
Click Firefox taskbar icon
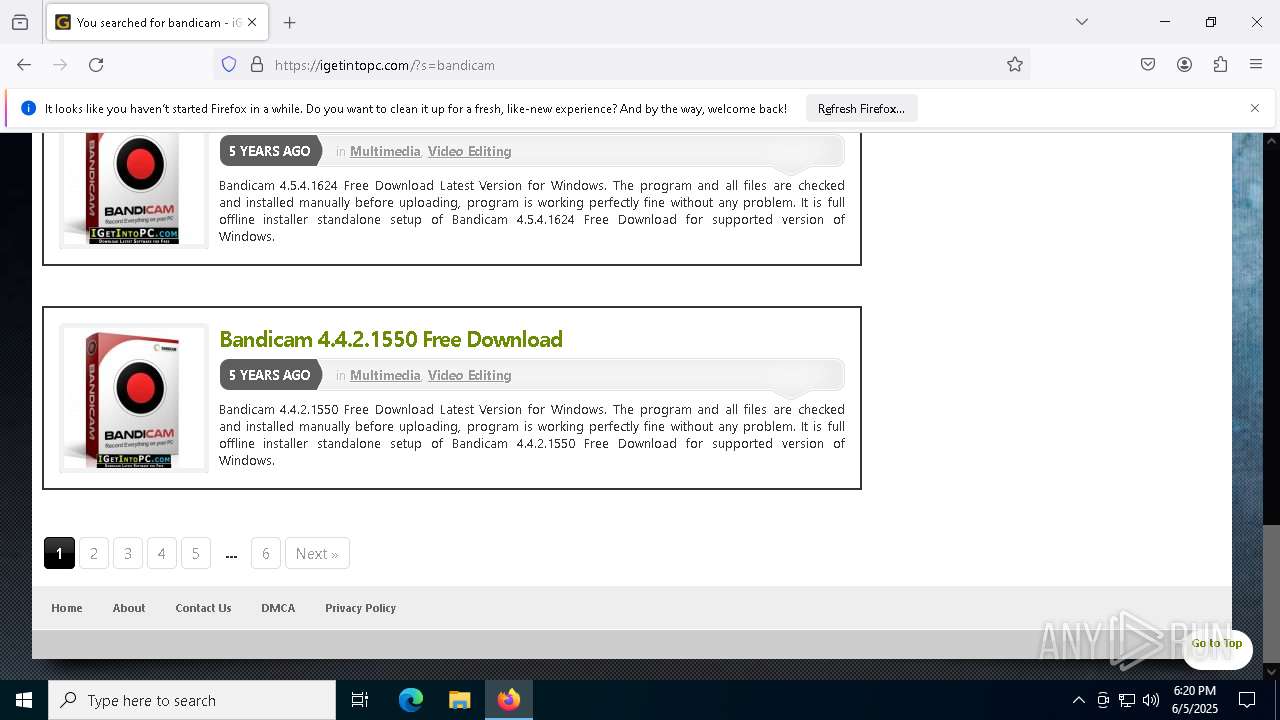pos(509,700)
